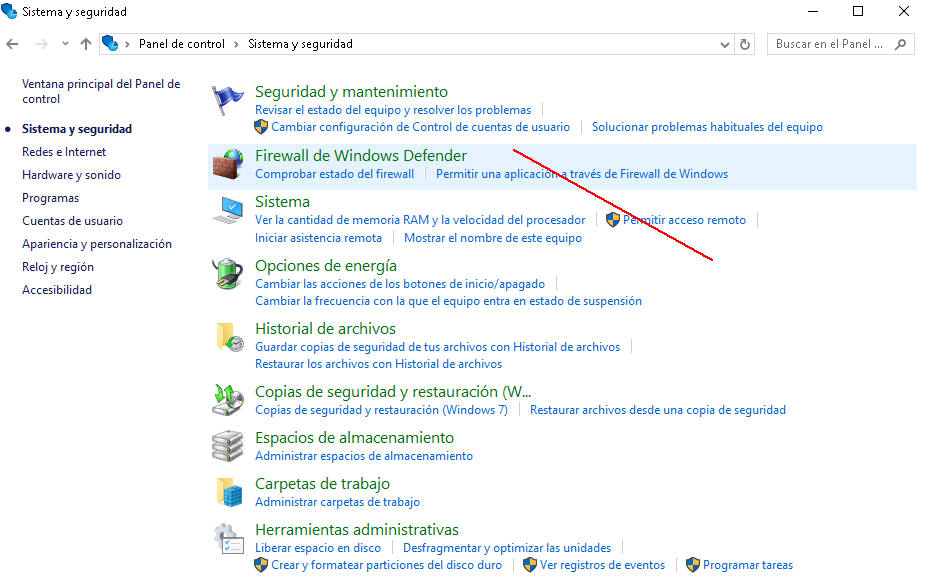This screenshot has width=925, height=587.
Task: Click Administrar espacios de almacenamiento
Action: pos(363,457)
